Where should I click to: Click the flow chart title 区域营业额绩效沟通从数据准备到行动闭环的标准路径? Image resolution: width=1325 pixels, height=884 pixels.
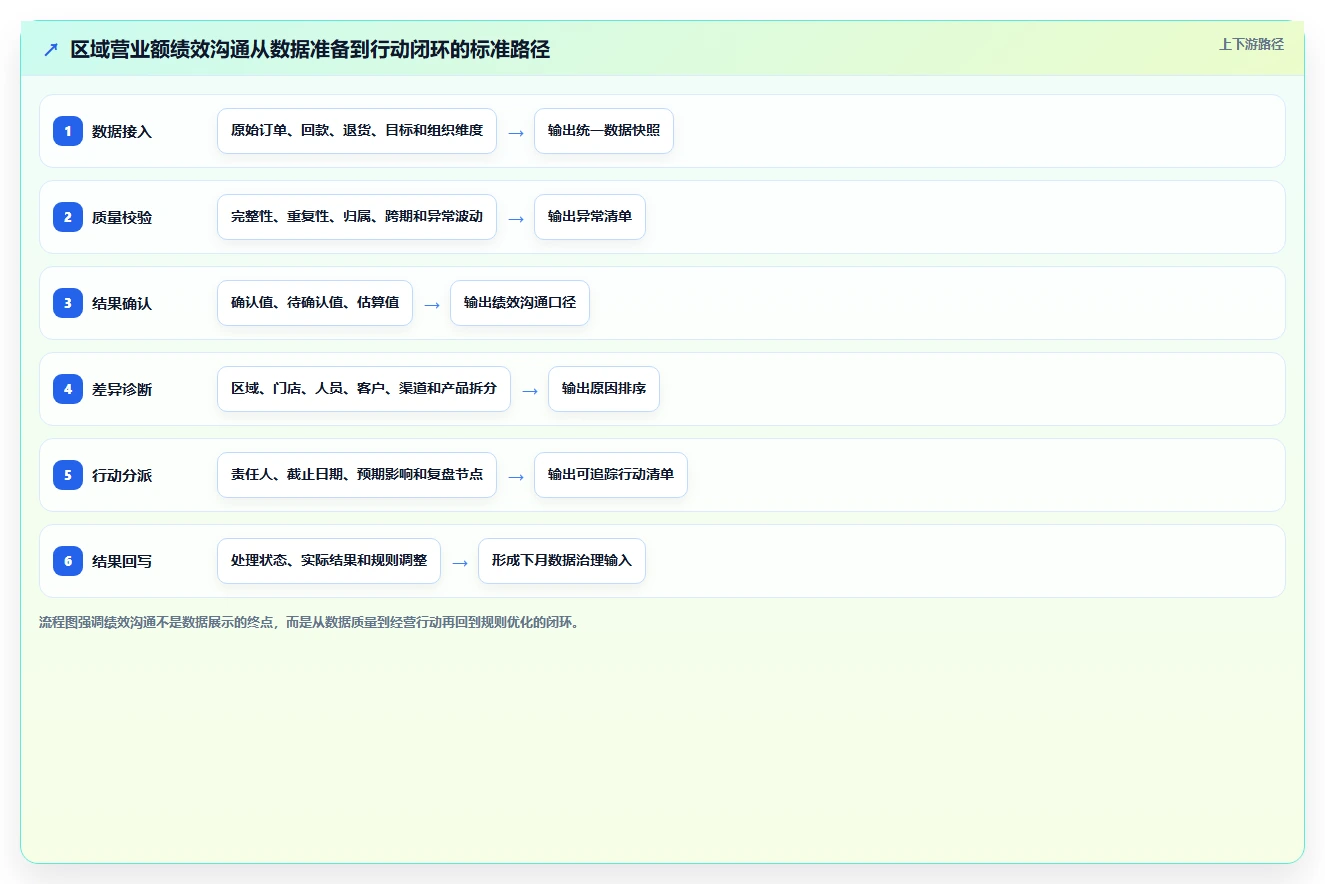click(x=310, y=49)
